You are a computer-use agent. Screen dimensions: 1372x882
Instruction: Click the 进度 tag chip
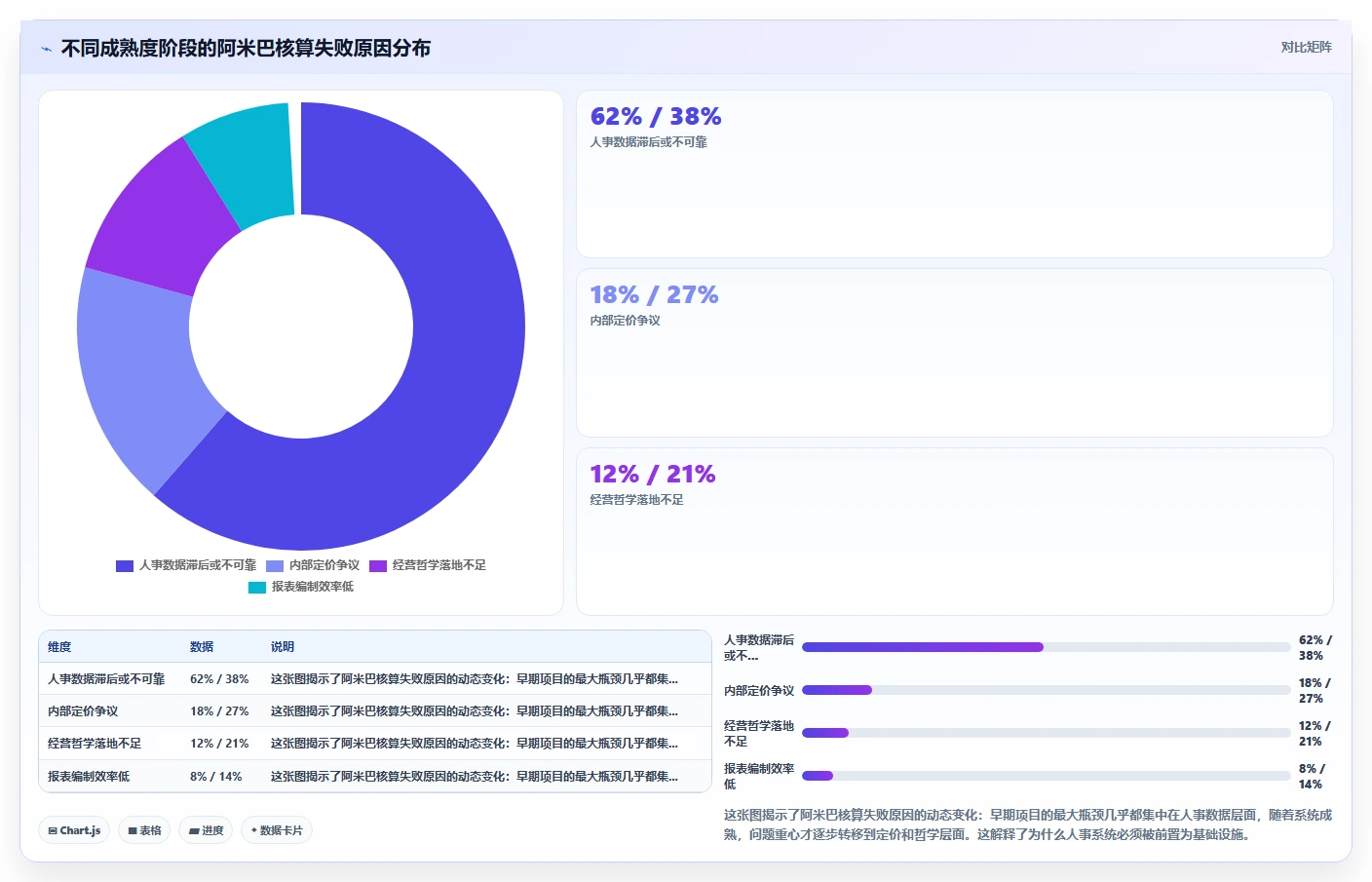point(206,830)
